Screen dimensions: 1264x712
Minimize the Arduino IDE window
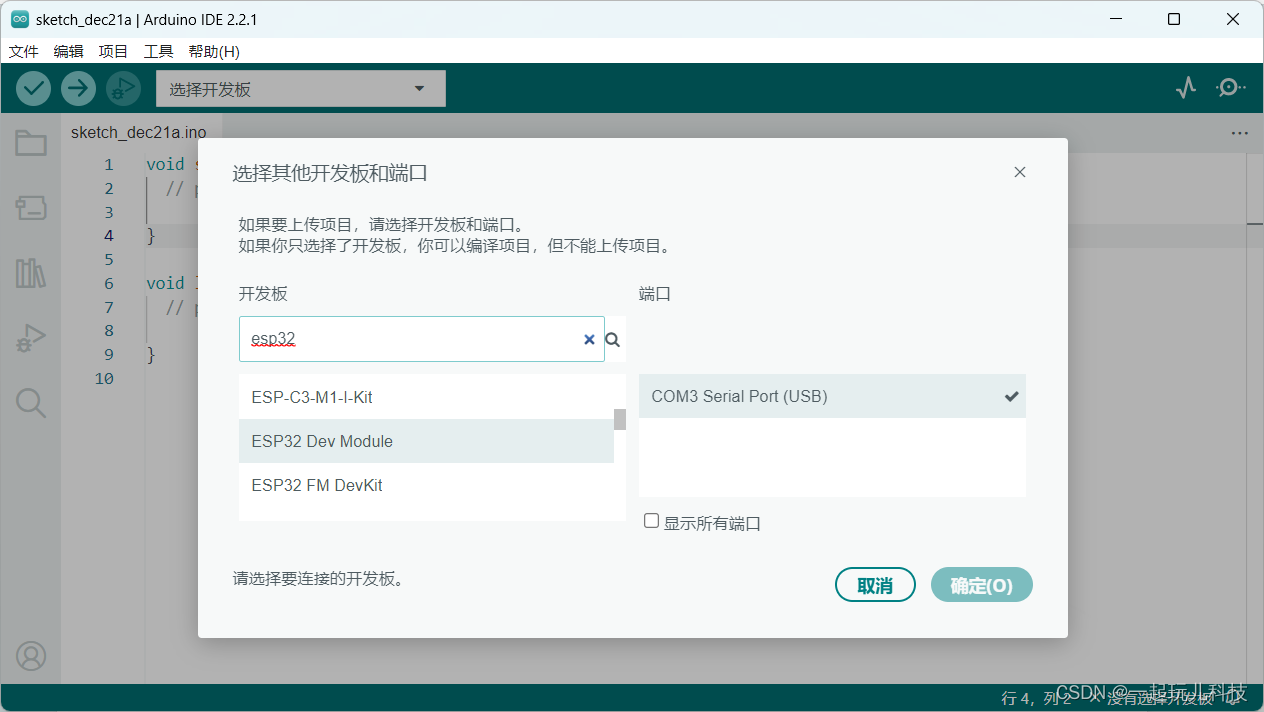click(x=1116, y=19)
